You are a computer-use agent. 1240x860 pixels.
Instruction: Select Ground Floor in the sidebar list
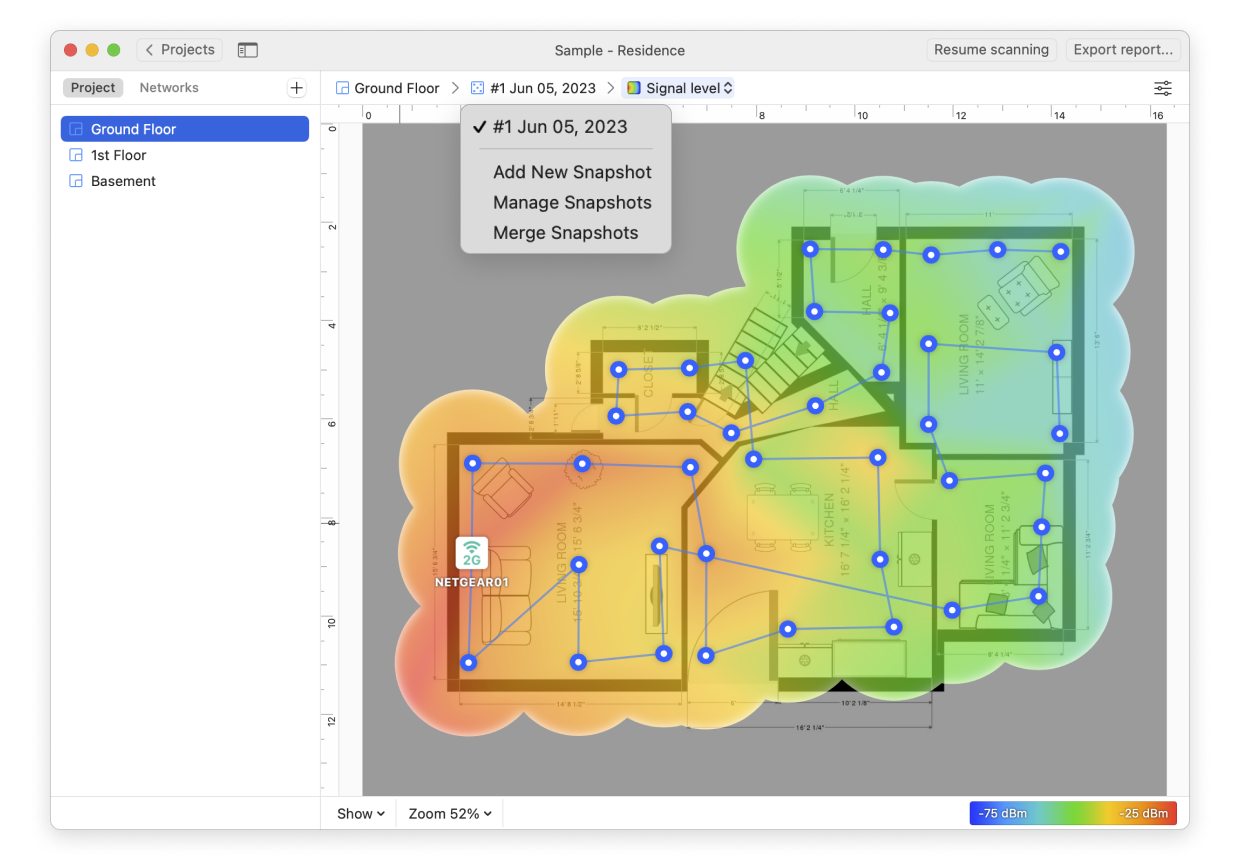pyautogui.click(x=185, y=129)
